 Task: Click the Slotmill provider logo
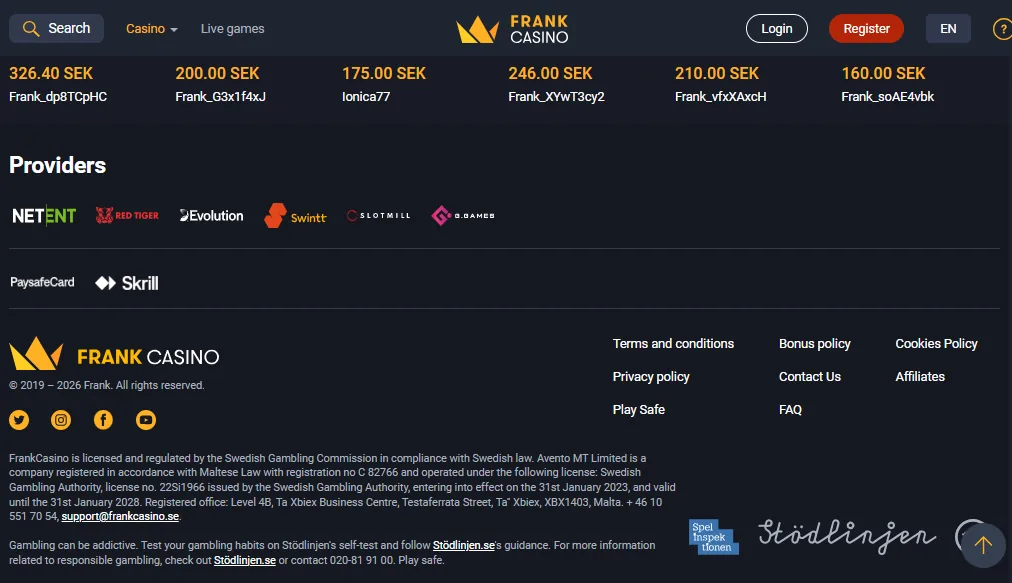pos(379,216)
